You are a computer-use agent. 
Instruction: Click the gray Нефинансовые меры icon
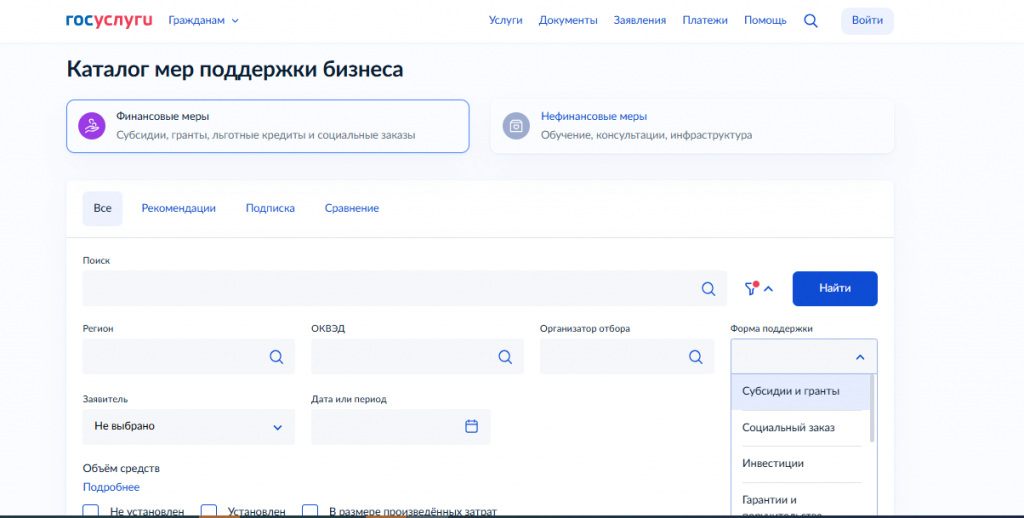pos(516,126)
